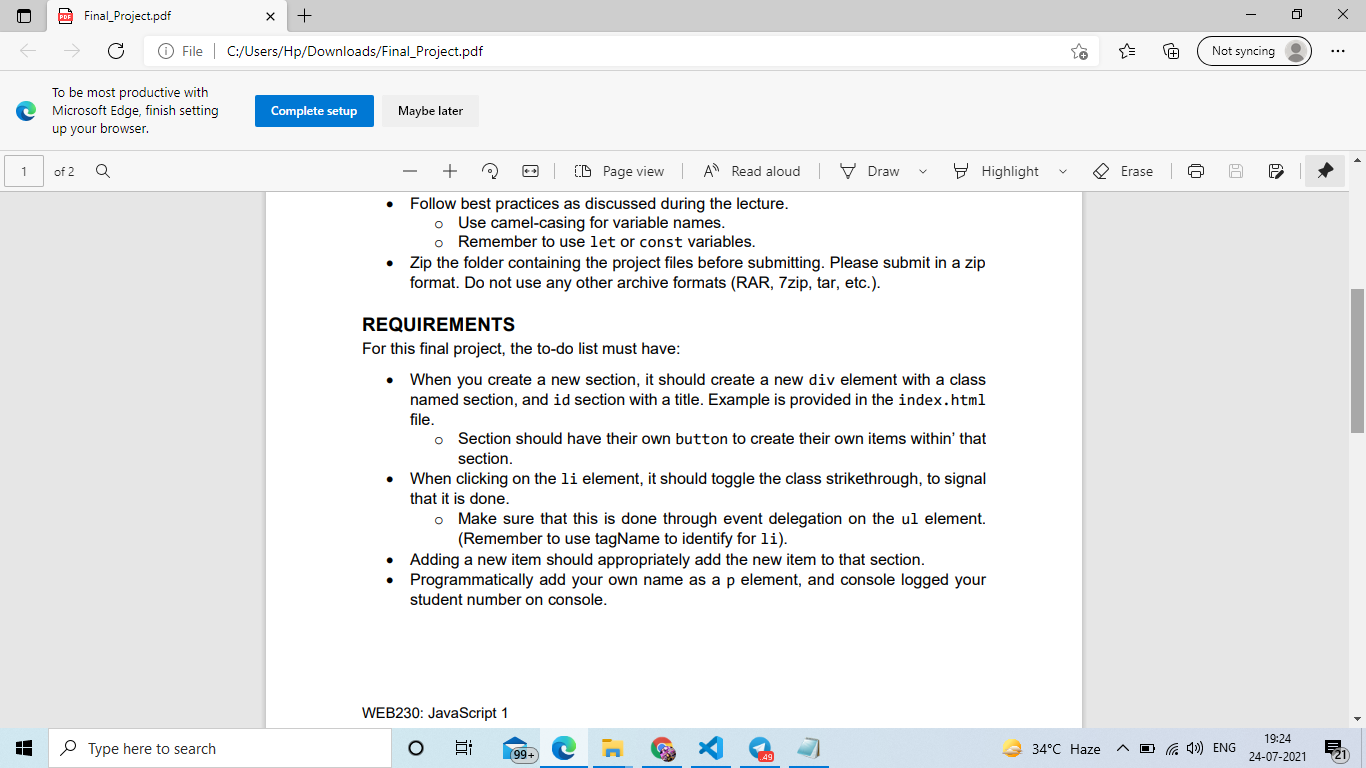The height and width of the screenshot is (768, 1366).
Task: Click the WEB230: JavaScript 1 footer text
Action: [x=435, y=713]
